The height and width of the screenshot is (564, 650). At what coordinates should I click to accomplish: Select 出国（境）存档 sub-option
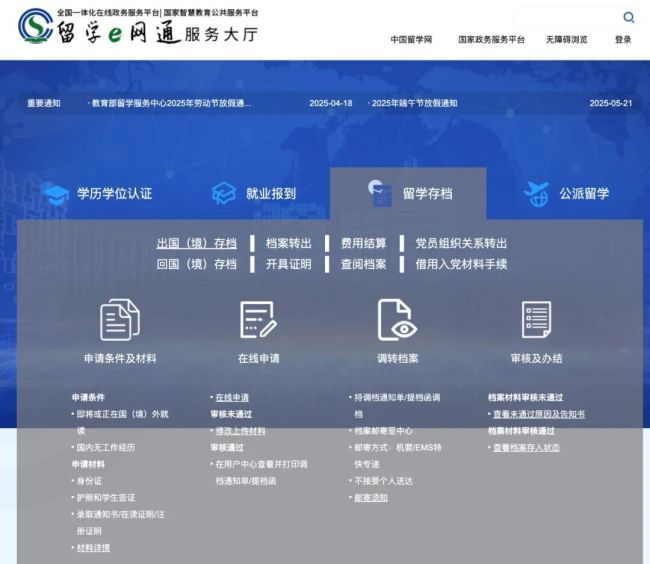(197, 243)
